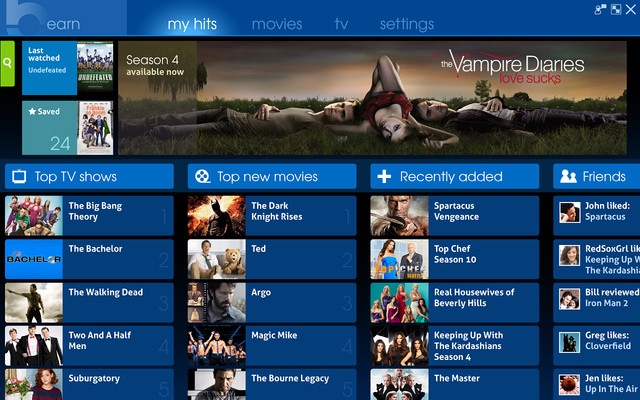Viewport: 640px width, 400px height.
Task: Open the Saved items tile showing 24
Action: coord(68,128)
